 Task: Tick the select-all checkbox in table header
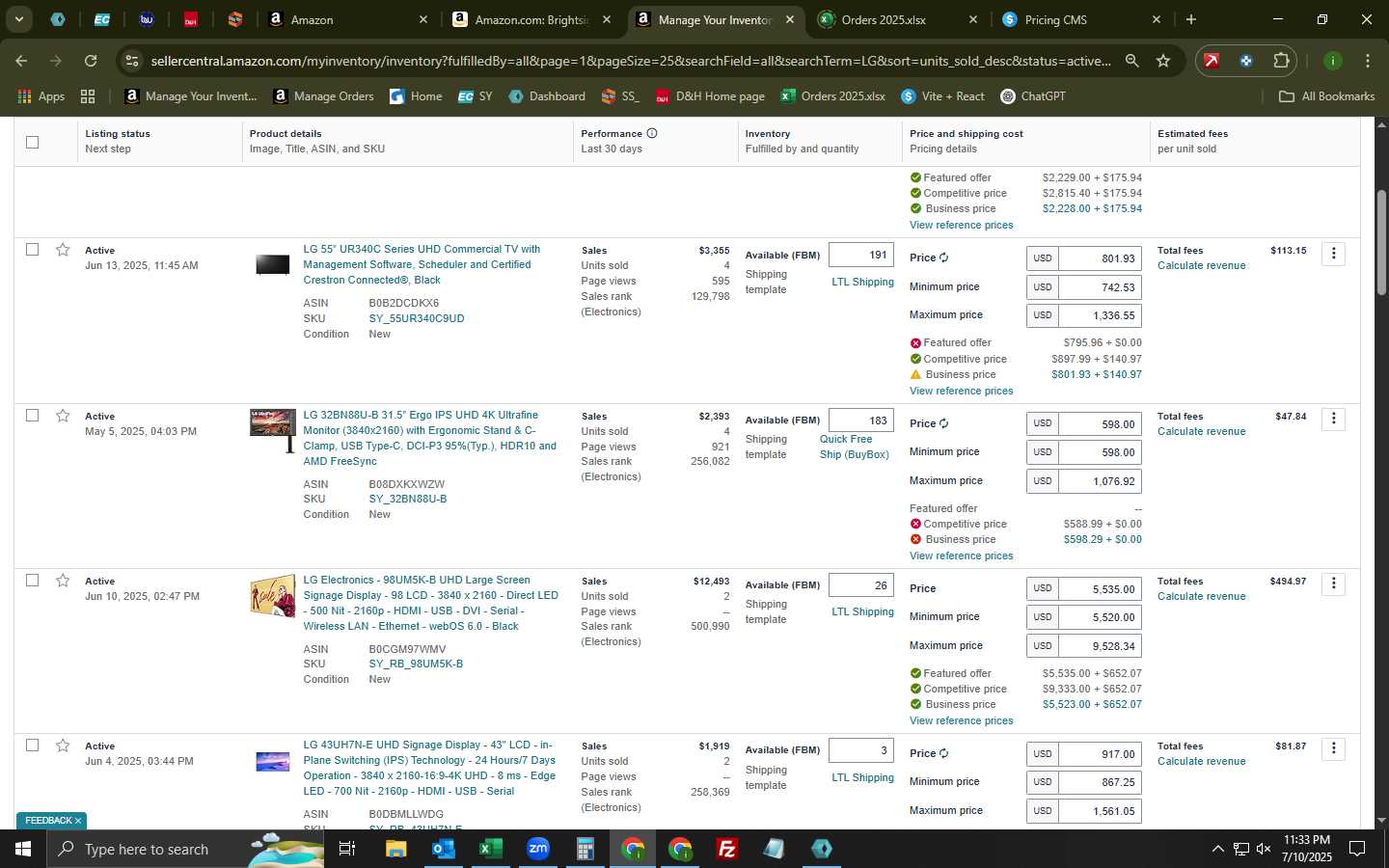[32, 142]
